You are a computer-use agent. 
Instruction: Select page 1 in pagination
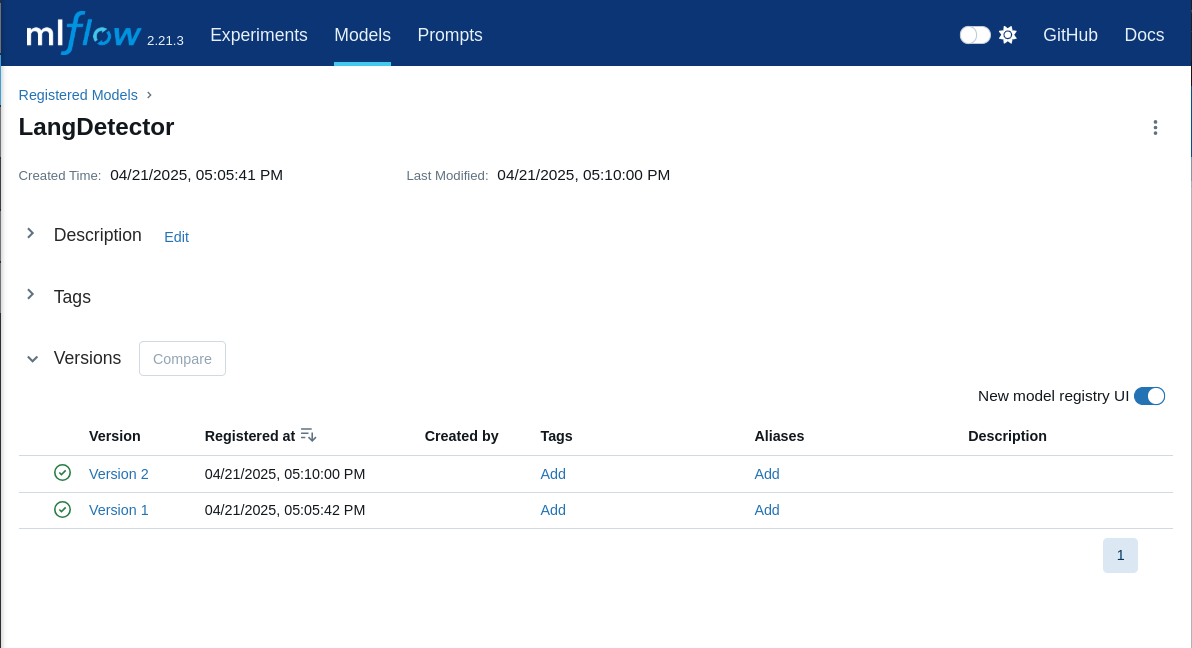(1120, 555)
